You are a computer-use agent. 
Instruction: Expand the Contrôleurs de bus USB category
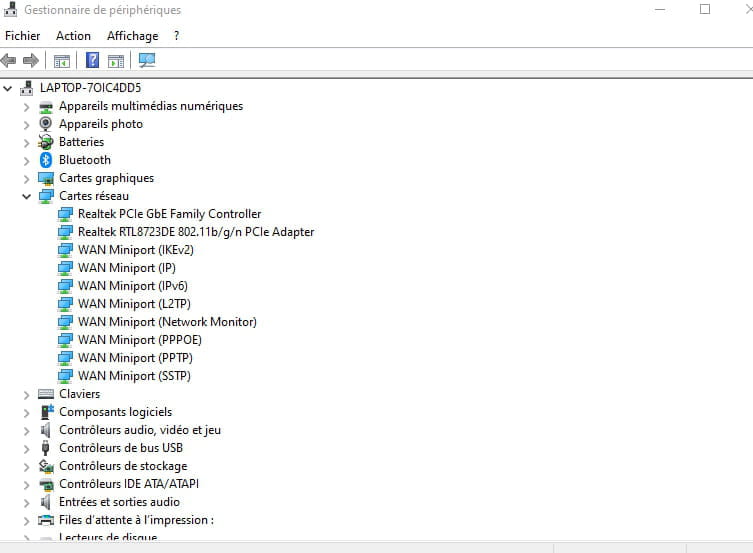click(x=27, y=448)
